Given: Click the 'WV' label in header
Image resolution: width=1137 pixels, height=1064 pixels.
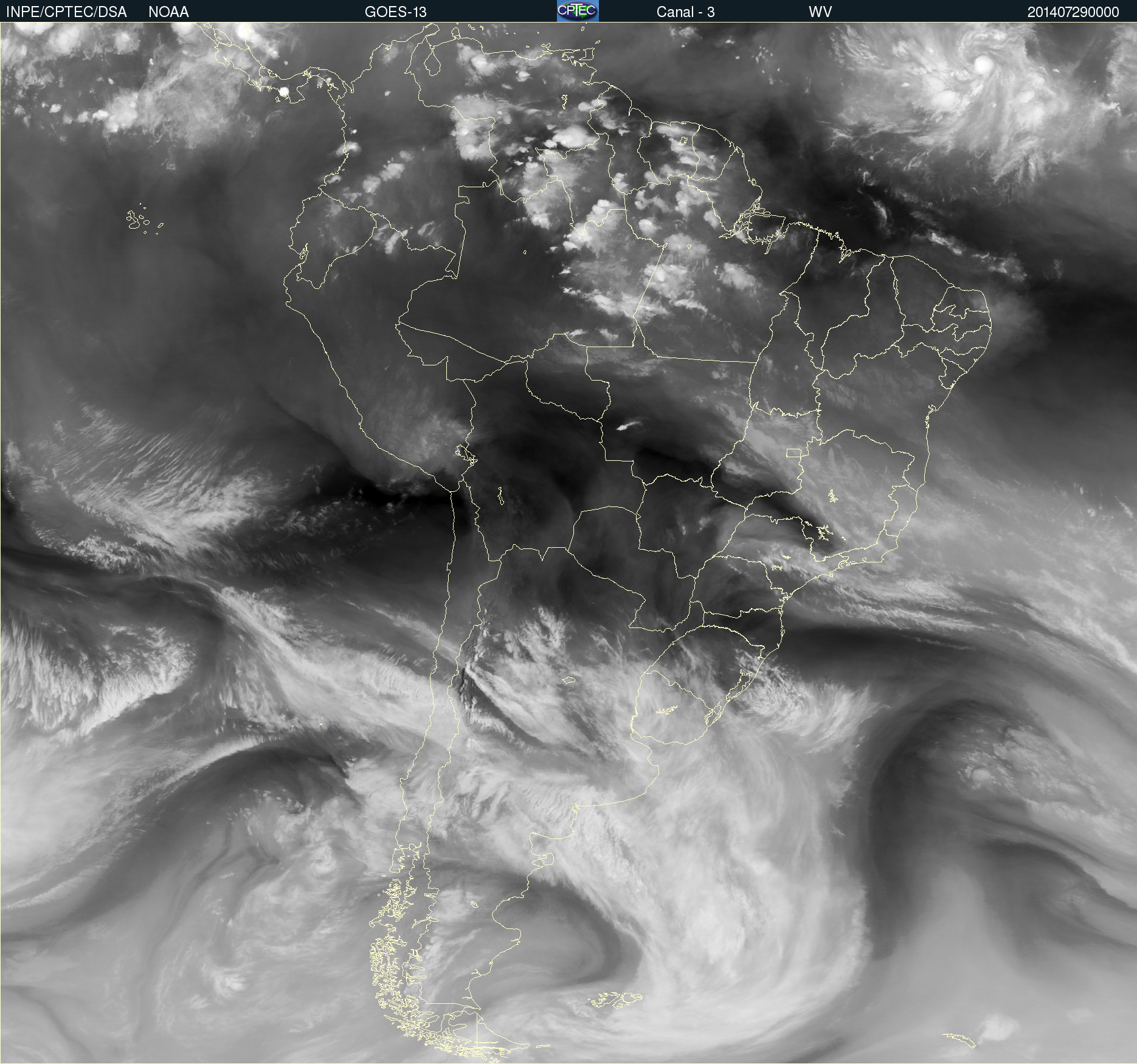Looking at the screenshot, I should 820,12.
